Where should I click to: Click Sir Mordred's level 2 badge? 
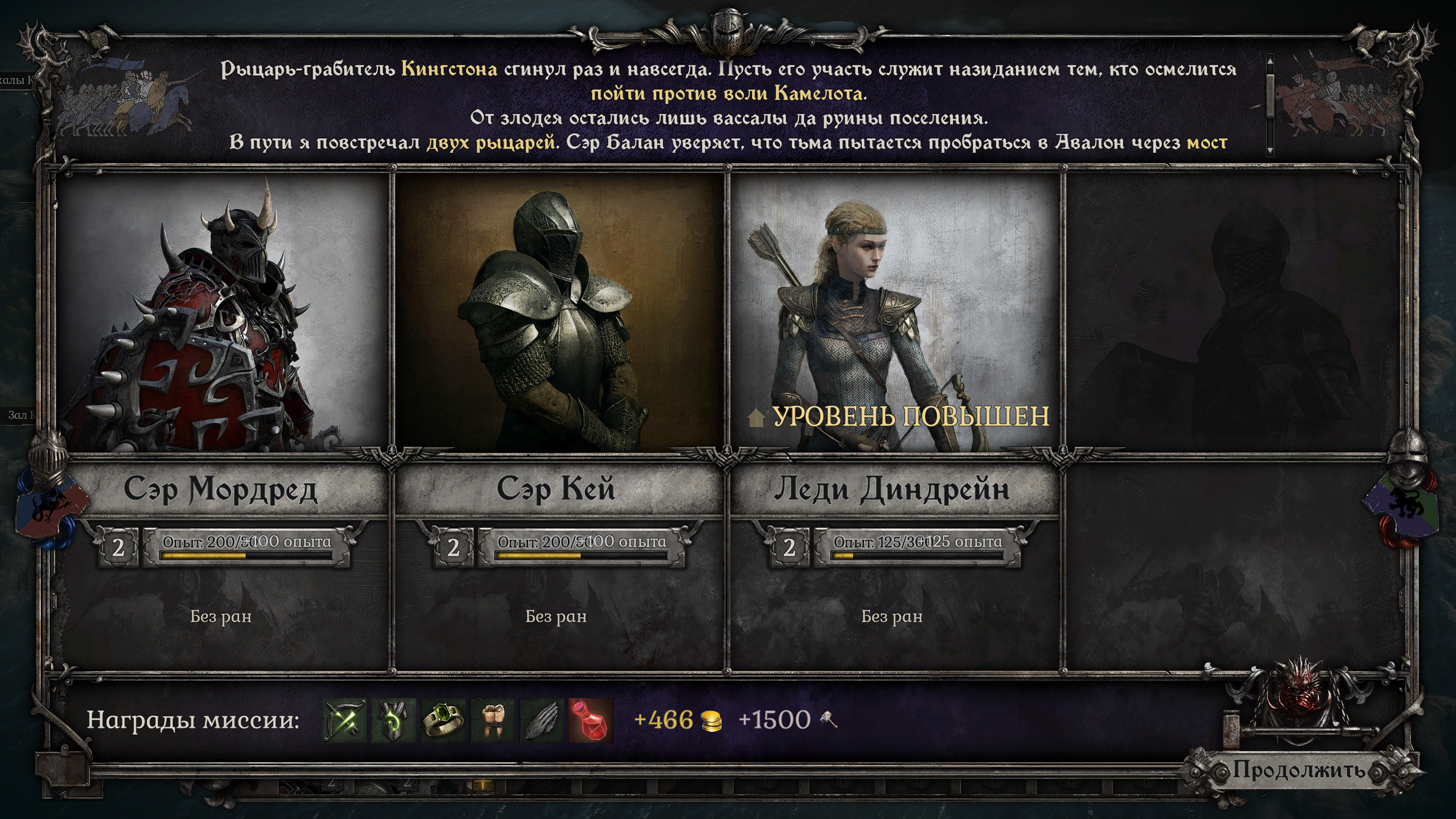tap(118, 548)
